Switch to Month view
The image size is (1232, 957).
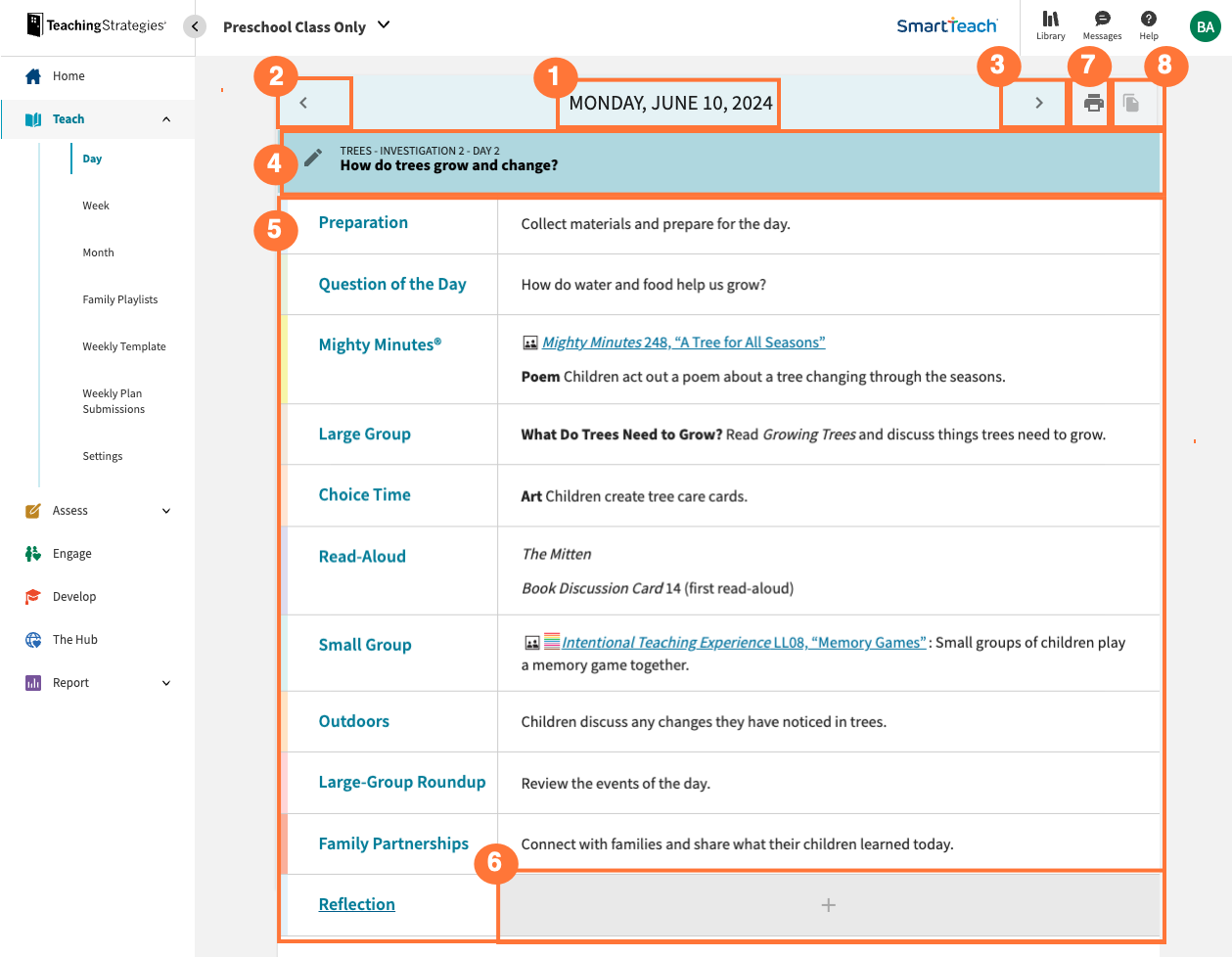[98, 251]
